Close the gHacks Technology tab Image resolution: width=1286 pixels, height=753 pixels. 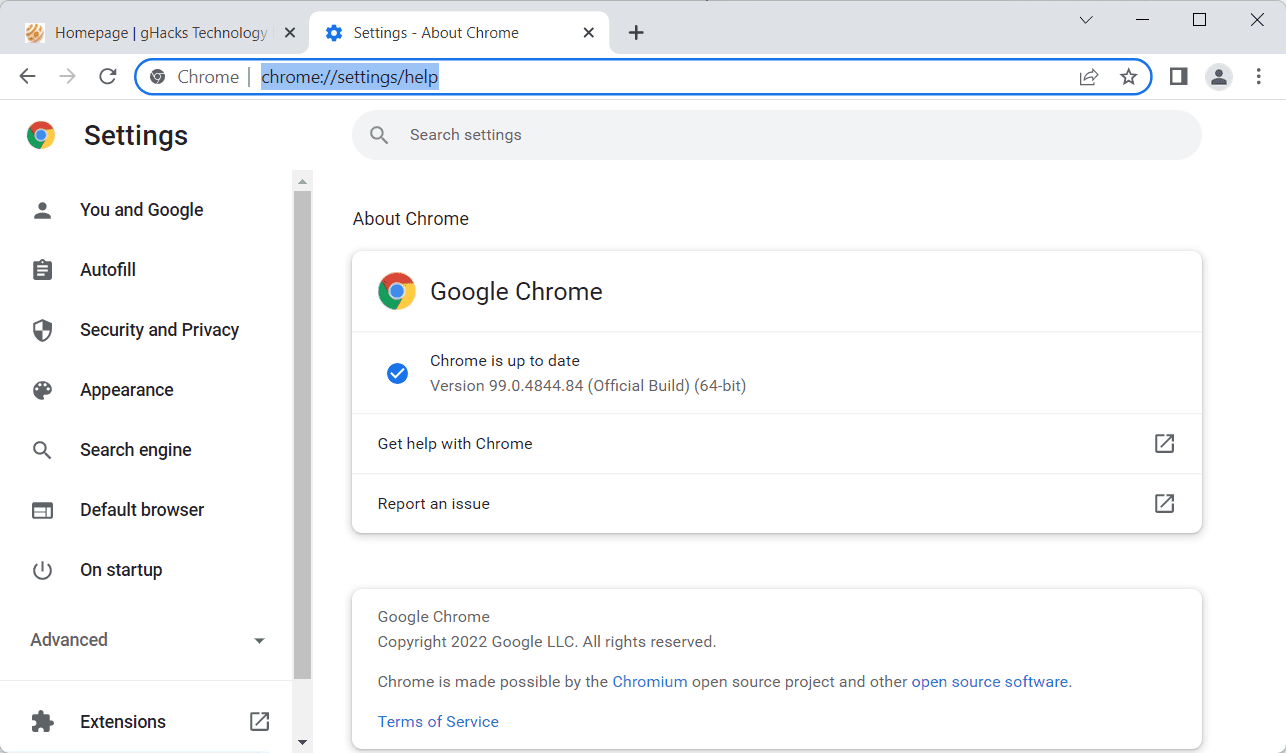click(x=290, y=33)
